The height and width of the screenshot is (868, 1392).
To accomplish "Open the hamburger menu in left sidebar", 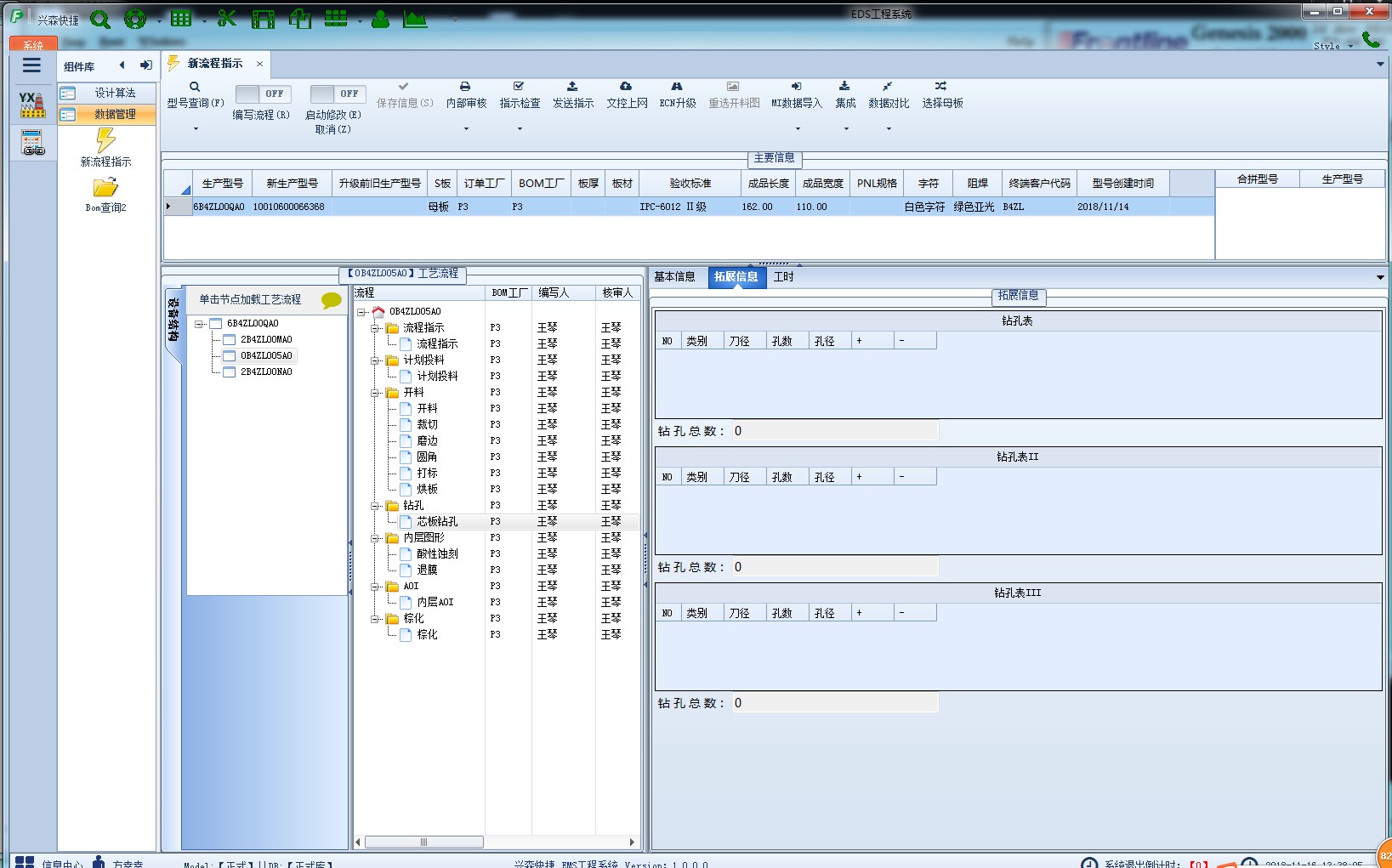I will [32, 65].
